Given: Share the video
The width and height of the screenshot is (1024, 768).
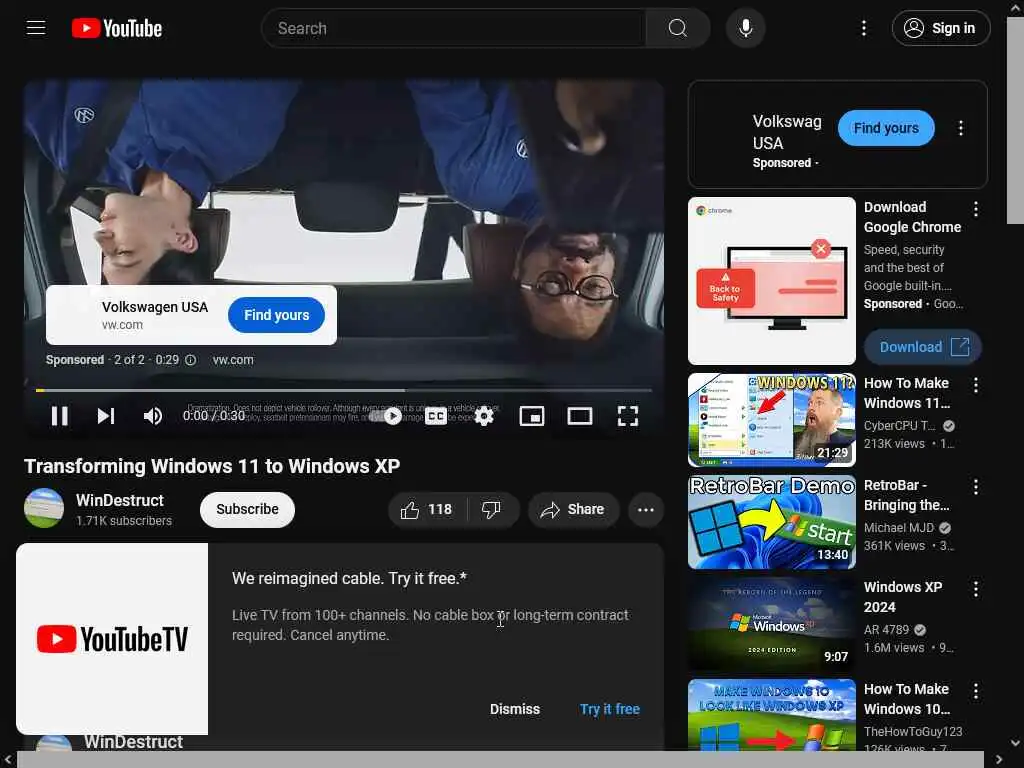Looking at the screenshot, I should coord(573,509).
